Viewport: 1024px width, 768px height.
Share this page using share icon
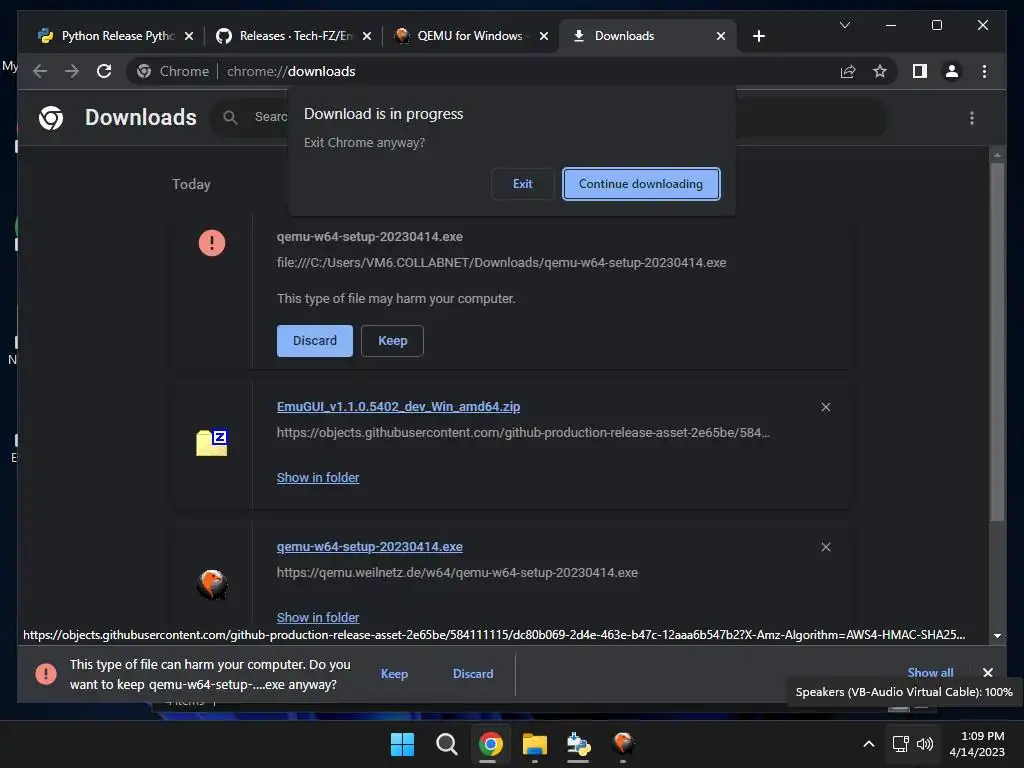pos(848,71)
